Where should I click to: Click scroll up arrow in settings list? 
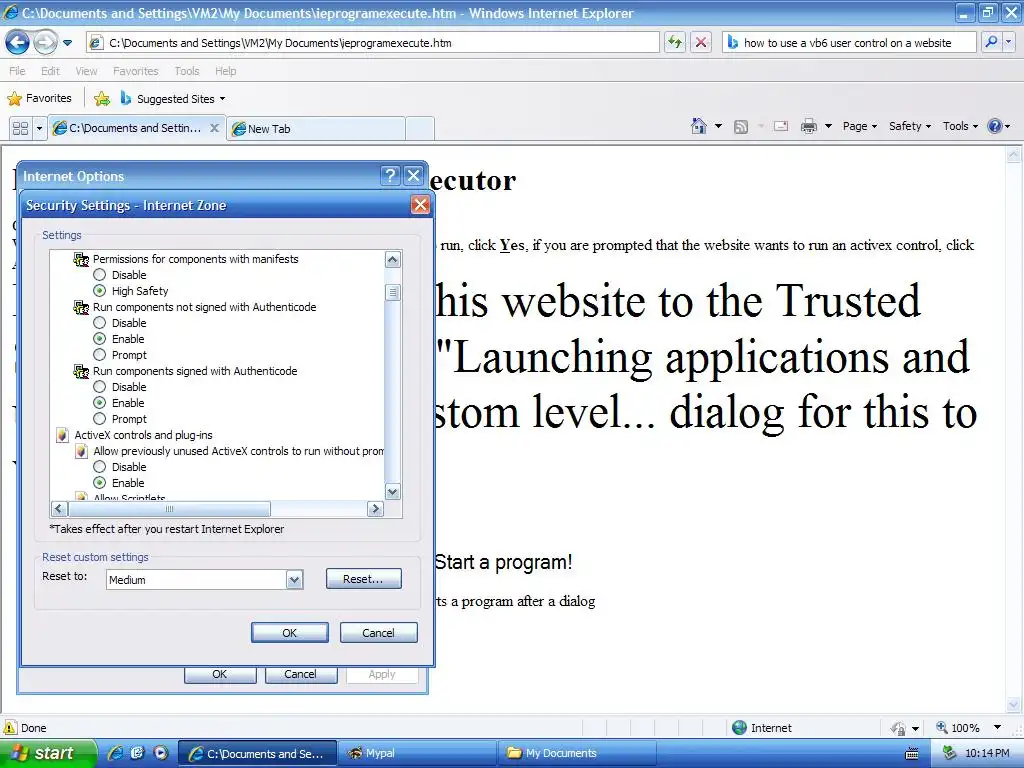point(392,260)
